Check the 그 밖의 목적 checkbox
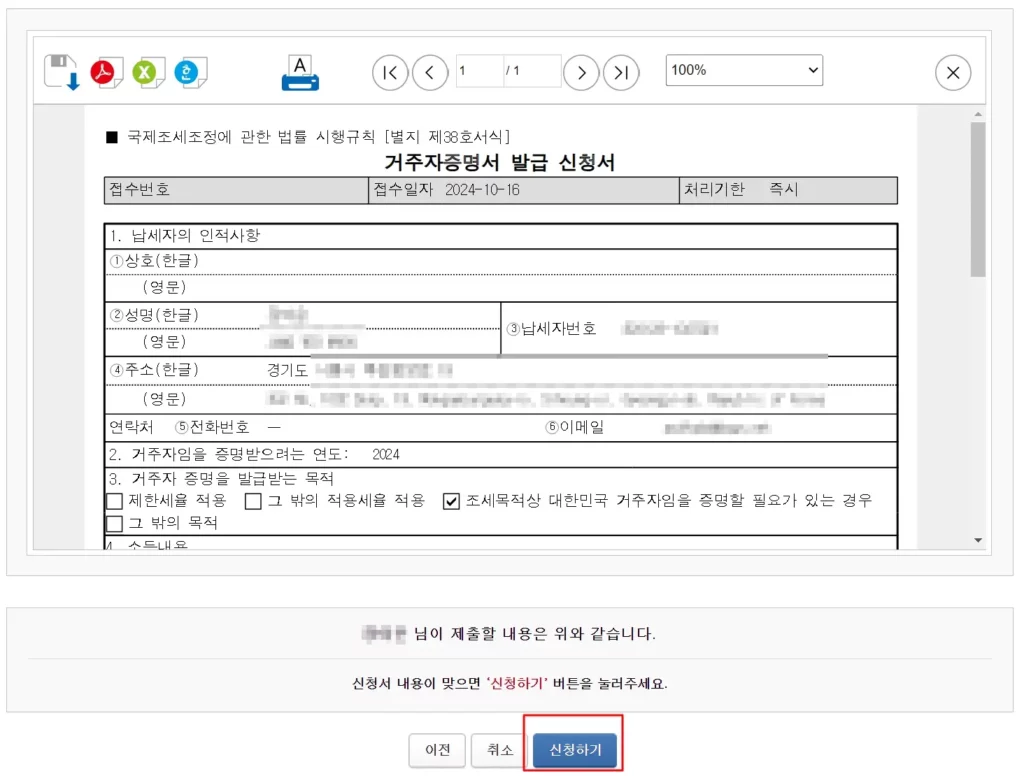Screen dimensions: 1024x776 click(x=114, y=523)
